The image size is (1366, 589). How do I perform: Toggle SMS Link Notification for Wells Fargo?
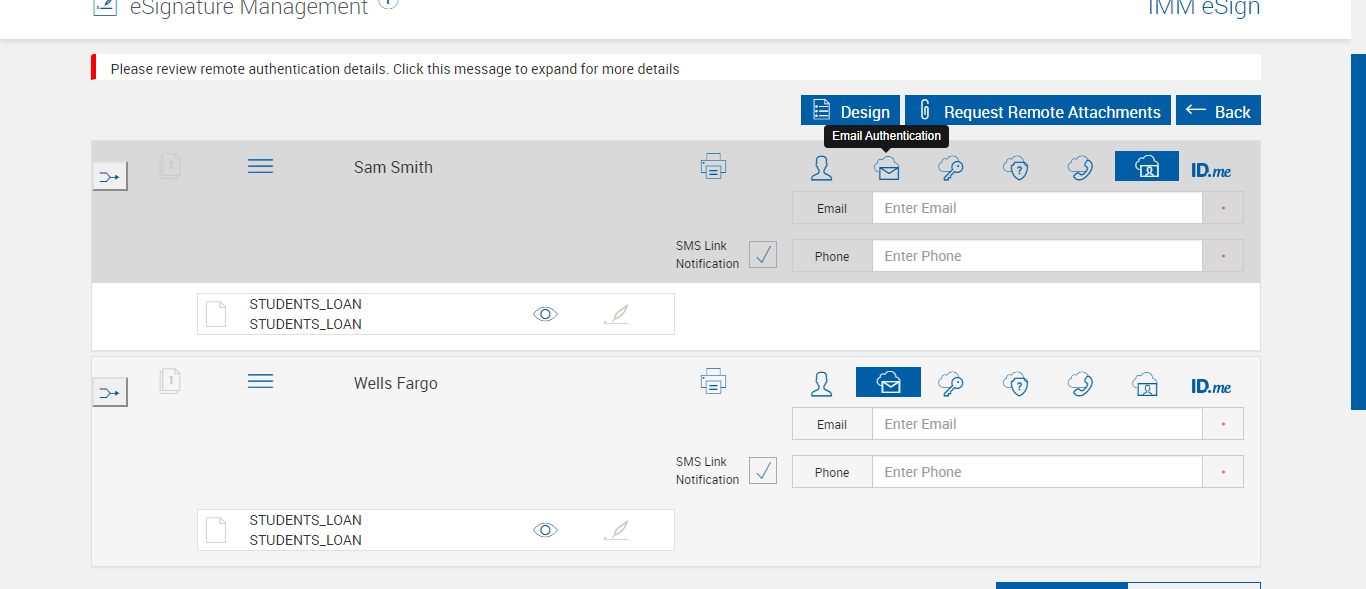click(x=763, y=471)
